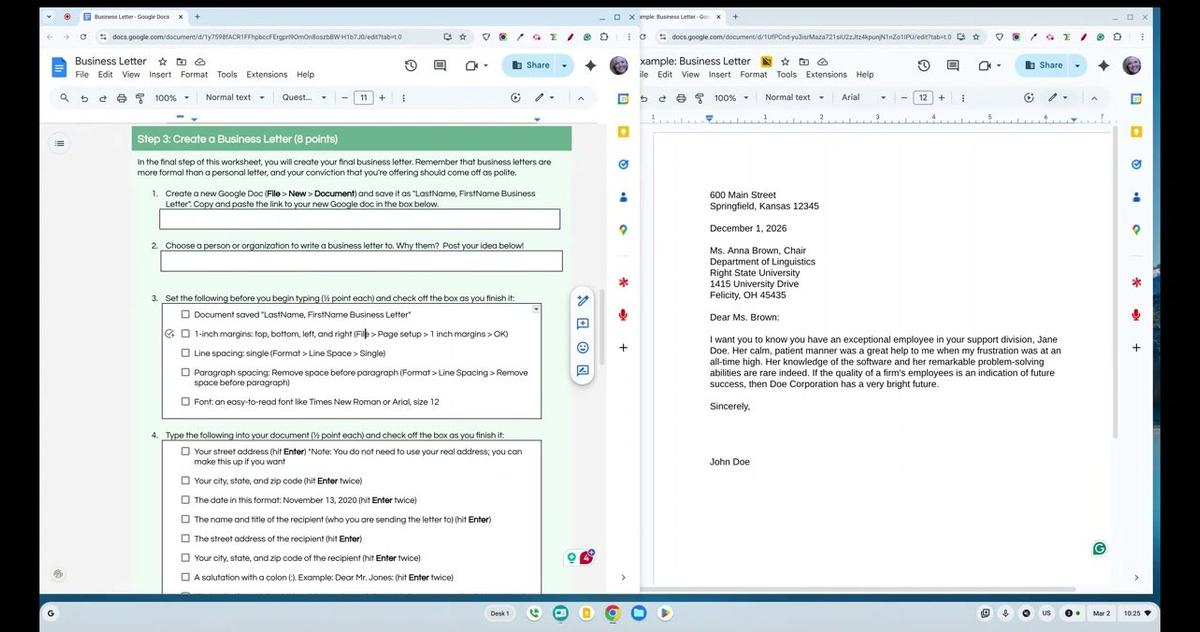The width and height of the screenshot is (1200, 632).
Task: Check the Line spacing: single checkbox
Action: (x=185, y=352)
